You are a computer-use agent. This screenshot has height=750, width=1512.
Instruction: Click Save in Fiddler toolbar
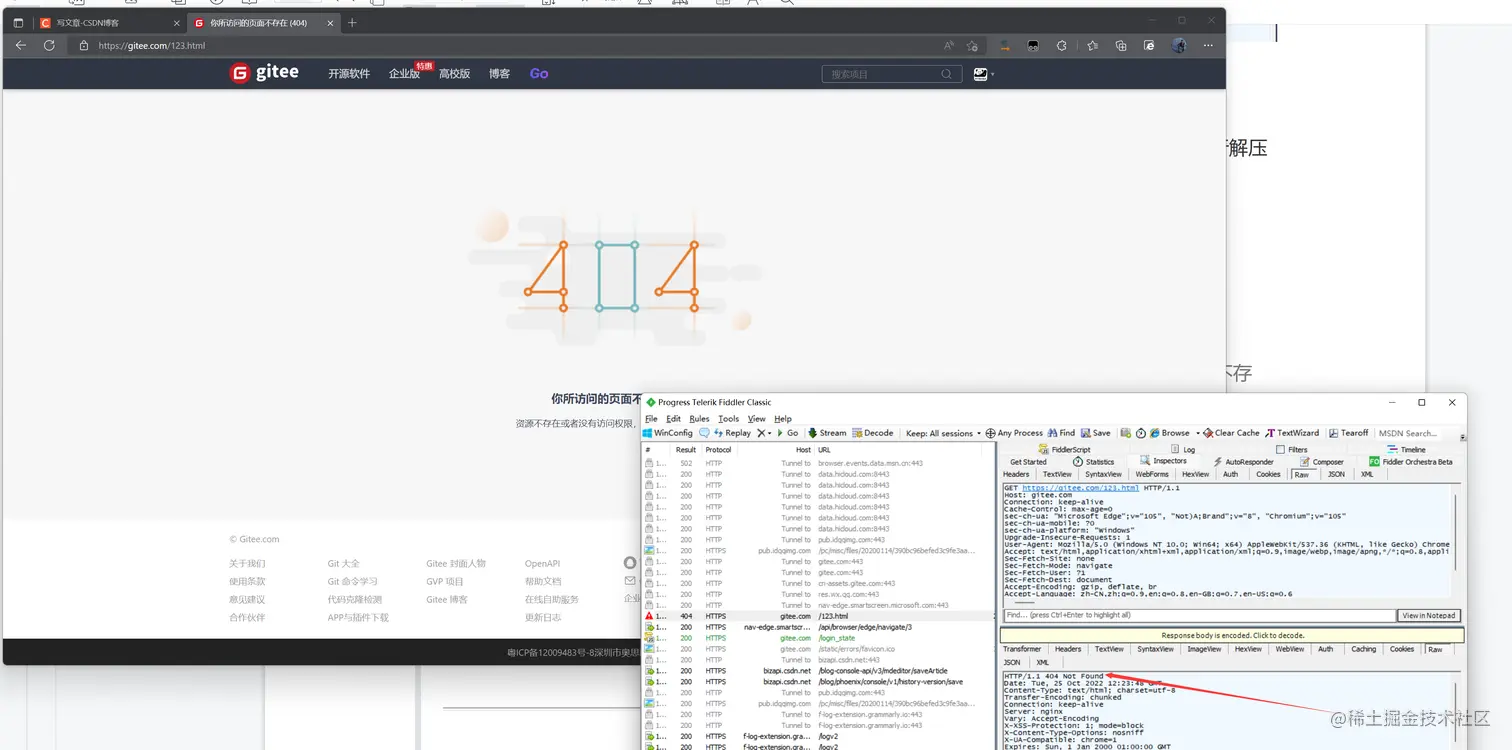[1095, 433]
